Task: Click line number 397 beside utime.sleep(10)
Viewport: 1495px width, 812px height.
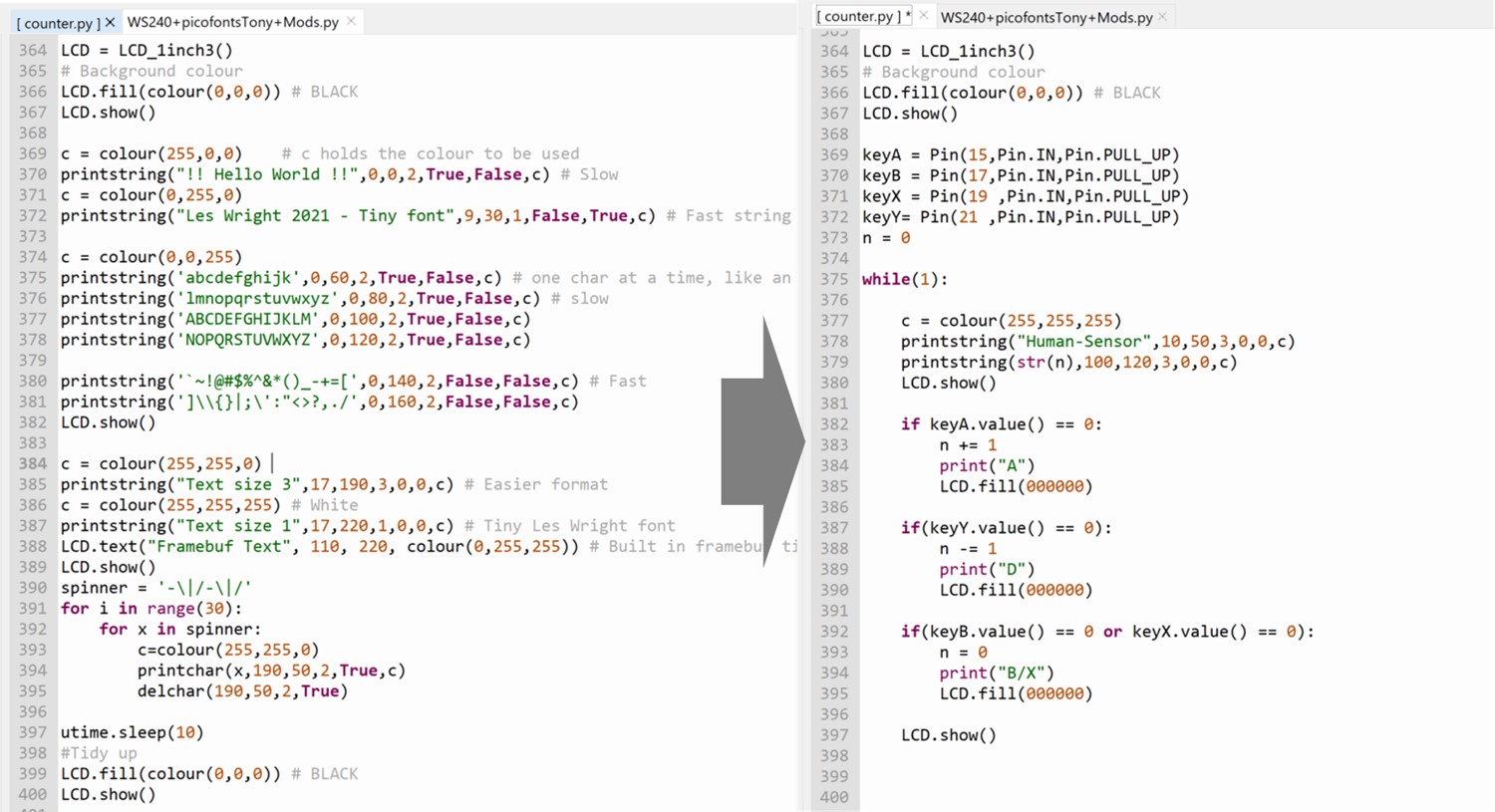Action: click(x=32, y=732)
